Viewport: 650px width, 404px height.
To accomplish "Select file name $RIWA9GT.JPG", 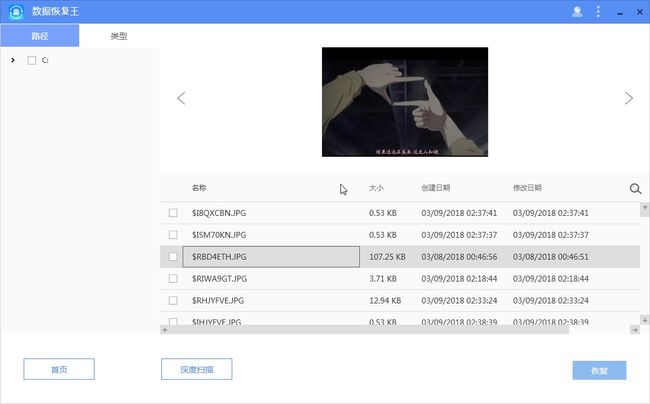I will (219, 279).
